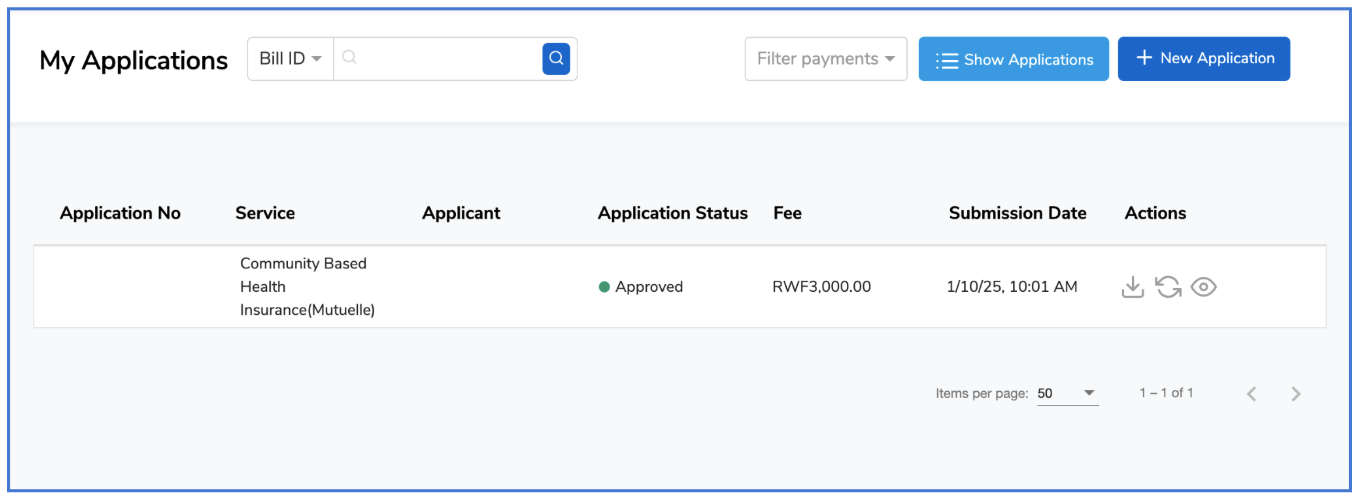Click the Application No column header
The height and width of the screenshot is (500, 1362).
tap(120, 213)
